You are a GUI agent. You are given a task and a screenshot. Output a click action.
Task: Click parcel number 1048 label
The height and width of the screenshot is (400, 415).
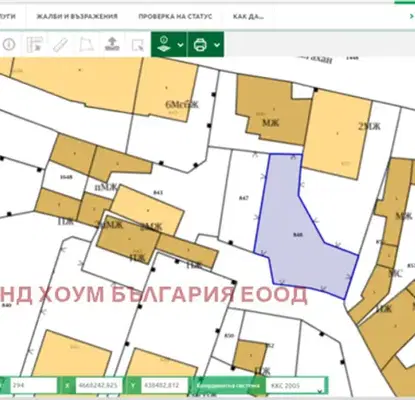[66, 177]
